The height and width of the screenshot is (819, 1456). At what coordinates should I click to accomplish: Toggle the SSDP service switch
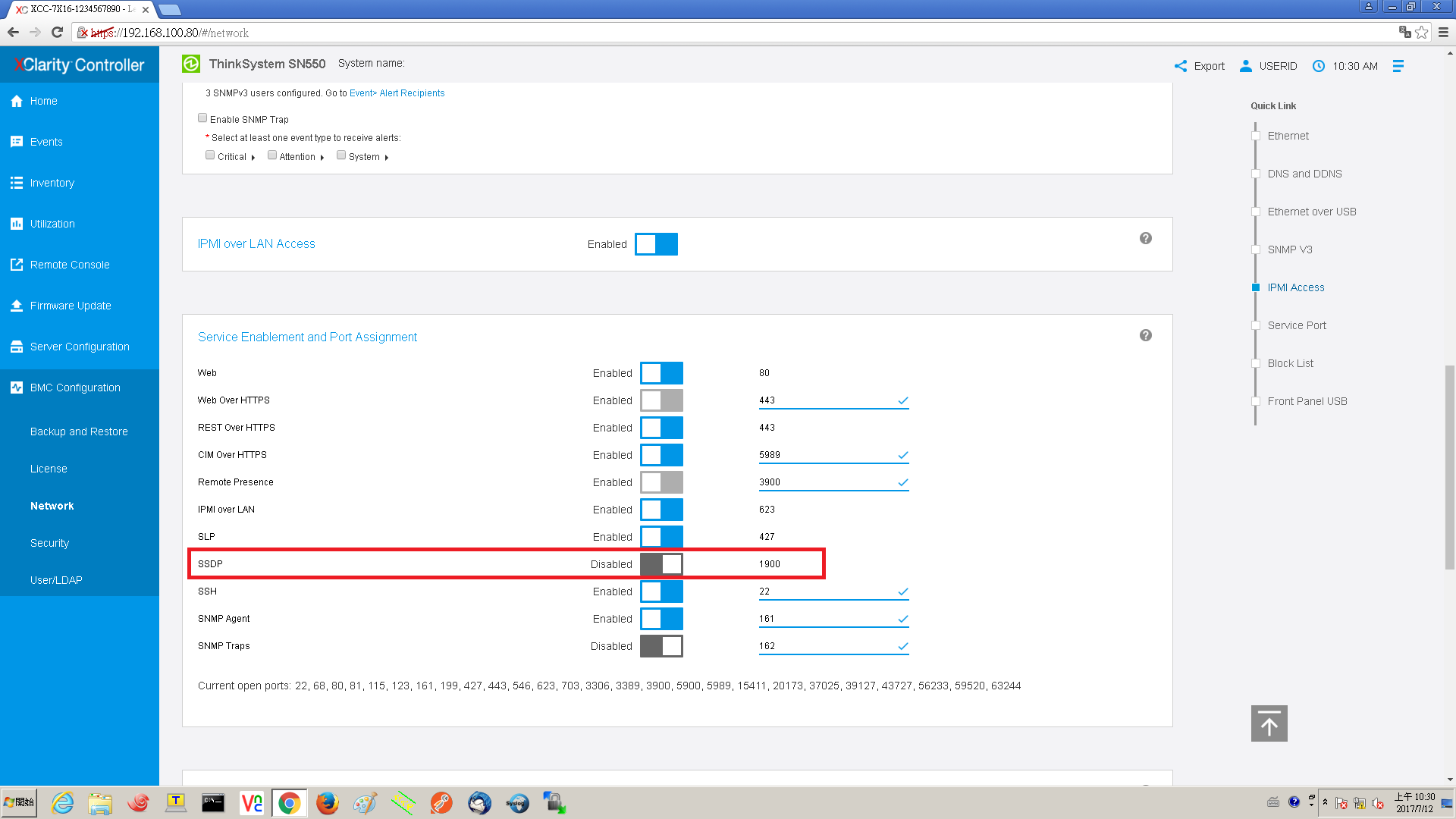point(661,564)
